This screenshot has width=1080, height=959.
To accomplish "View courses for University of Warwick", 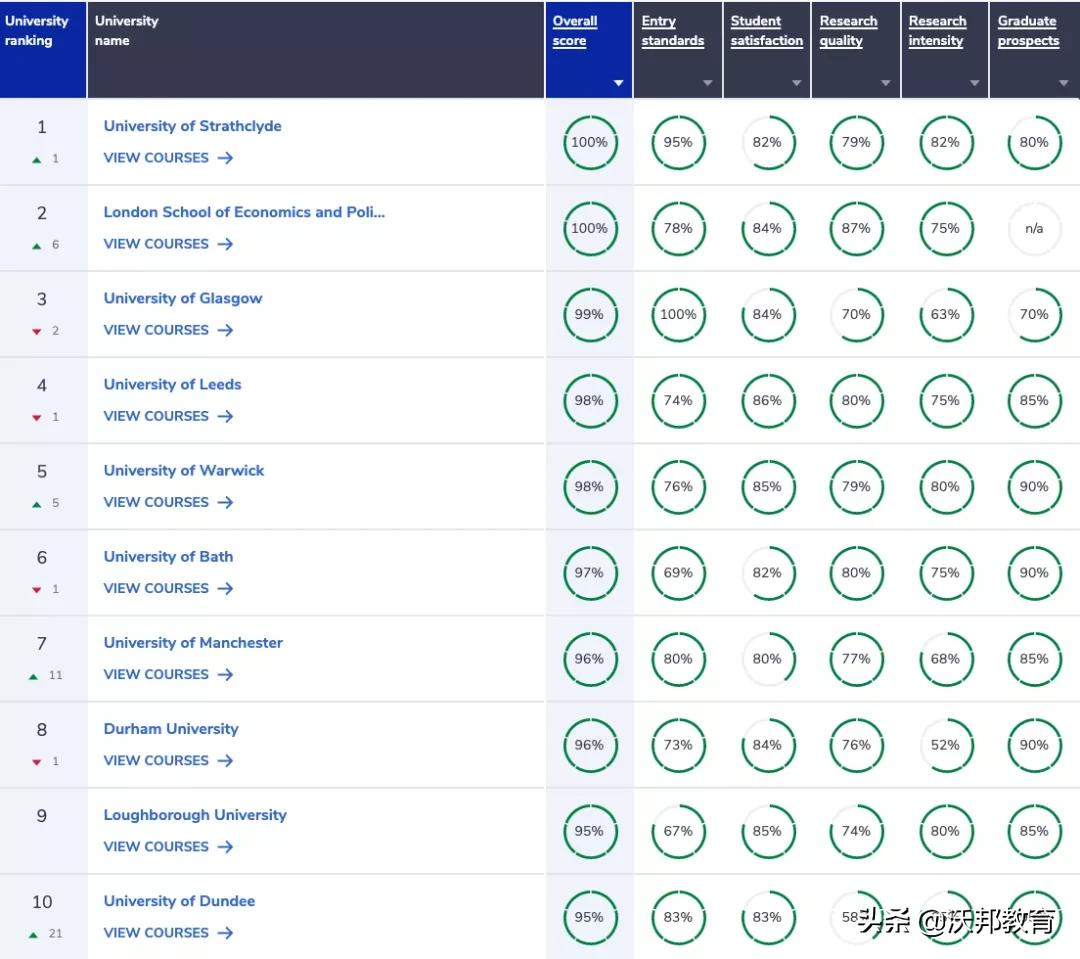I will coord(168,502).
